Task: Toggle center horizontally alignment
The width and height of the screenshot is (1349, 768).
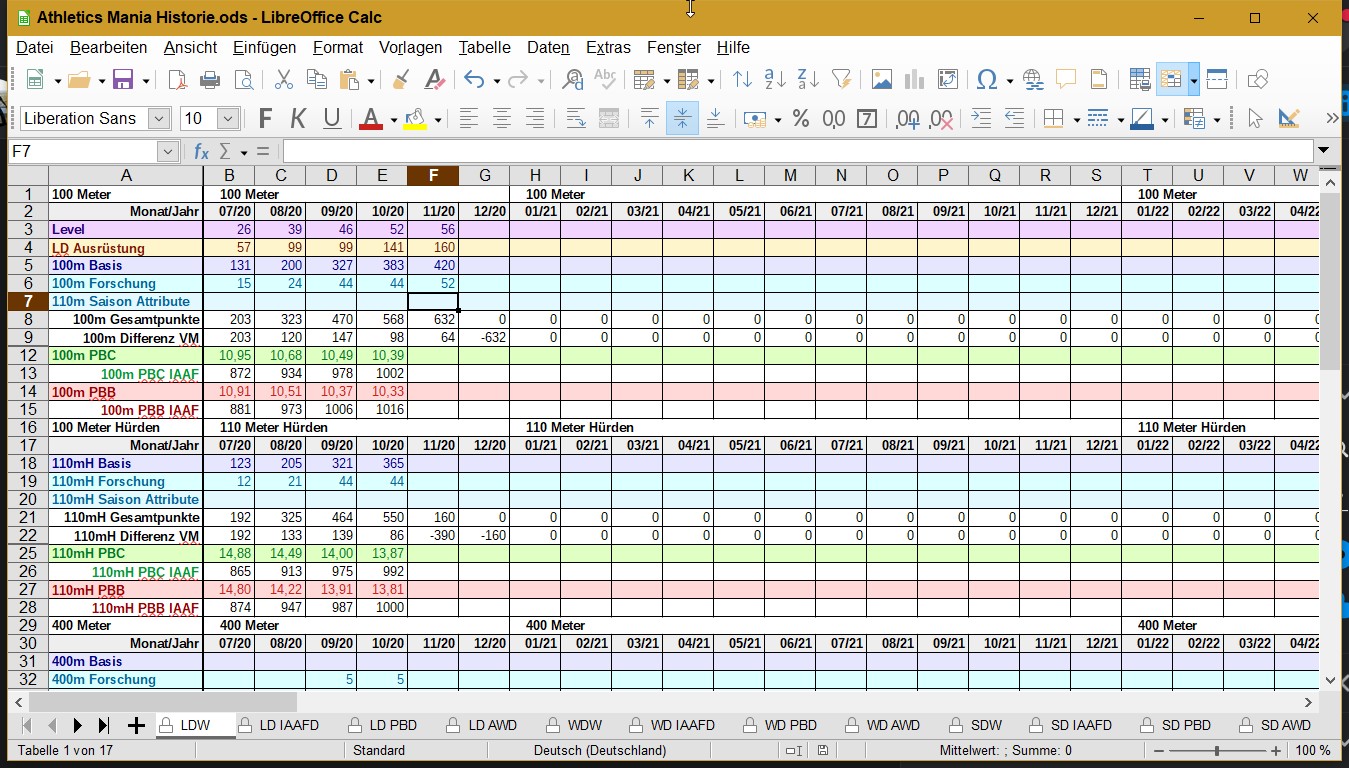Action: pos(502,119)
